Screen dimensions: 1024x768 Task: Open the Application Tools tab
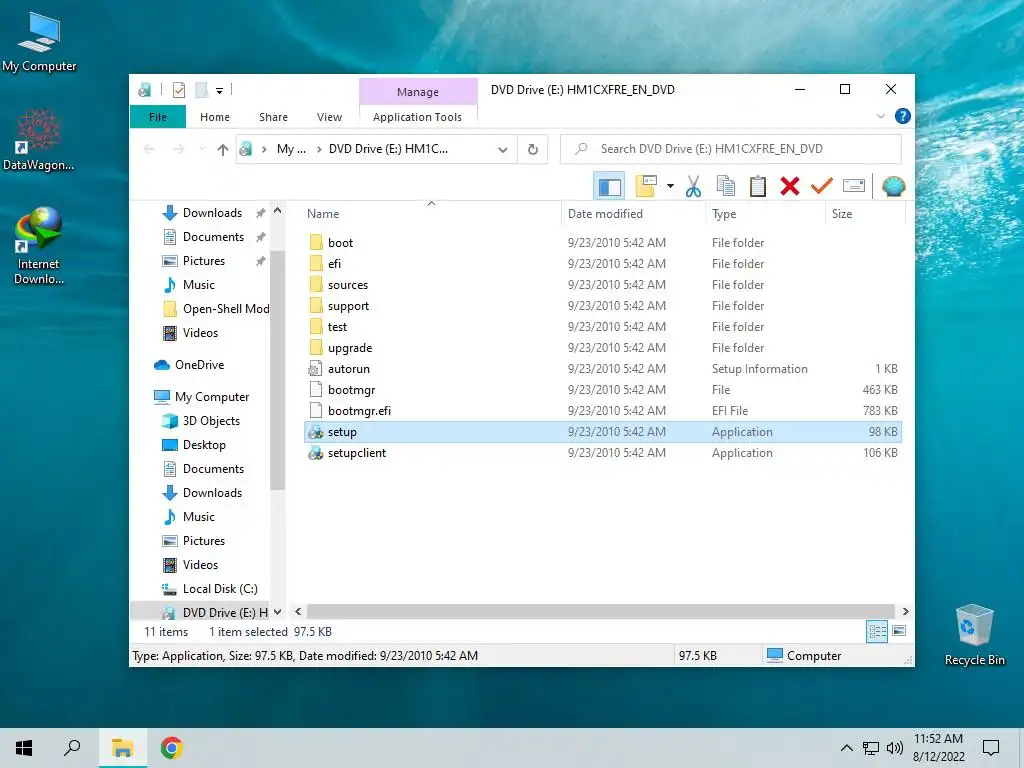click(417, 117)
